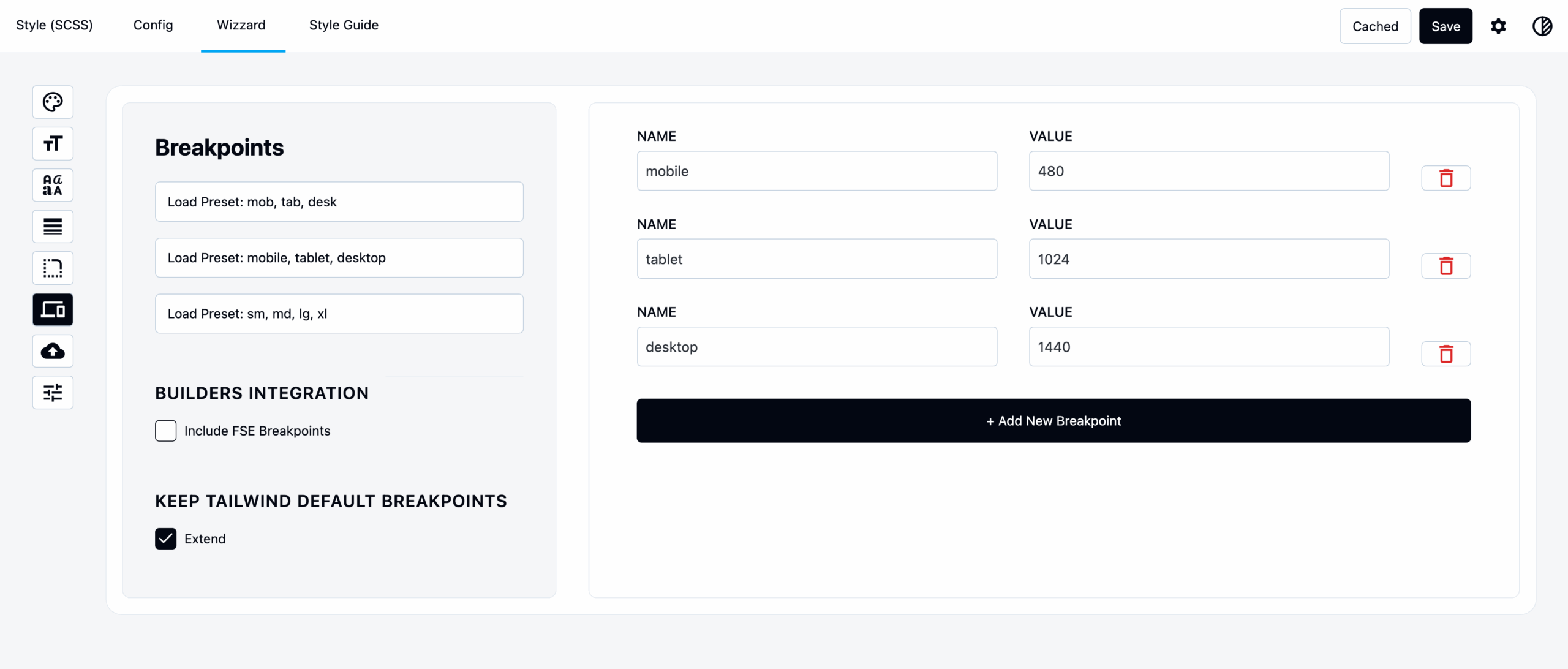Select the font sizes panel icon
The height and width of the screenshot is (669, 1568).
53,143
